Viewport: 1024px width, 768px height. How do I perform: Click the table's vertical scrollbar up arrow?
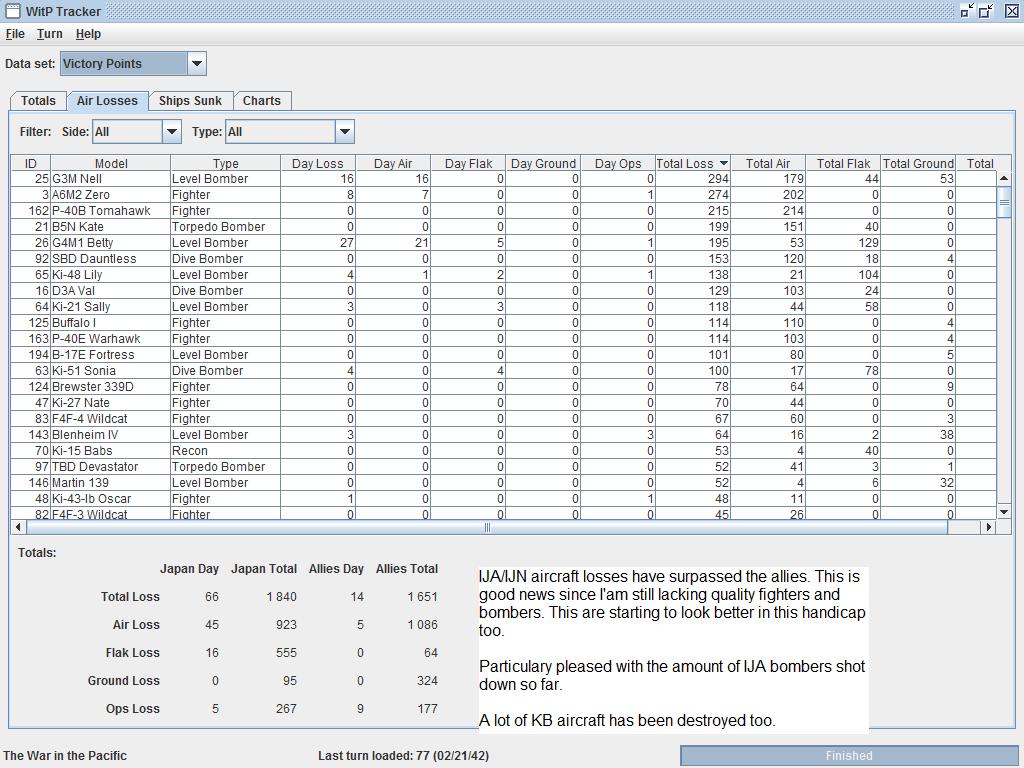(x=1004, y=178)
